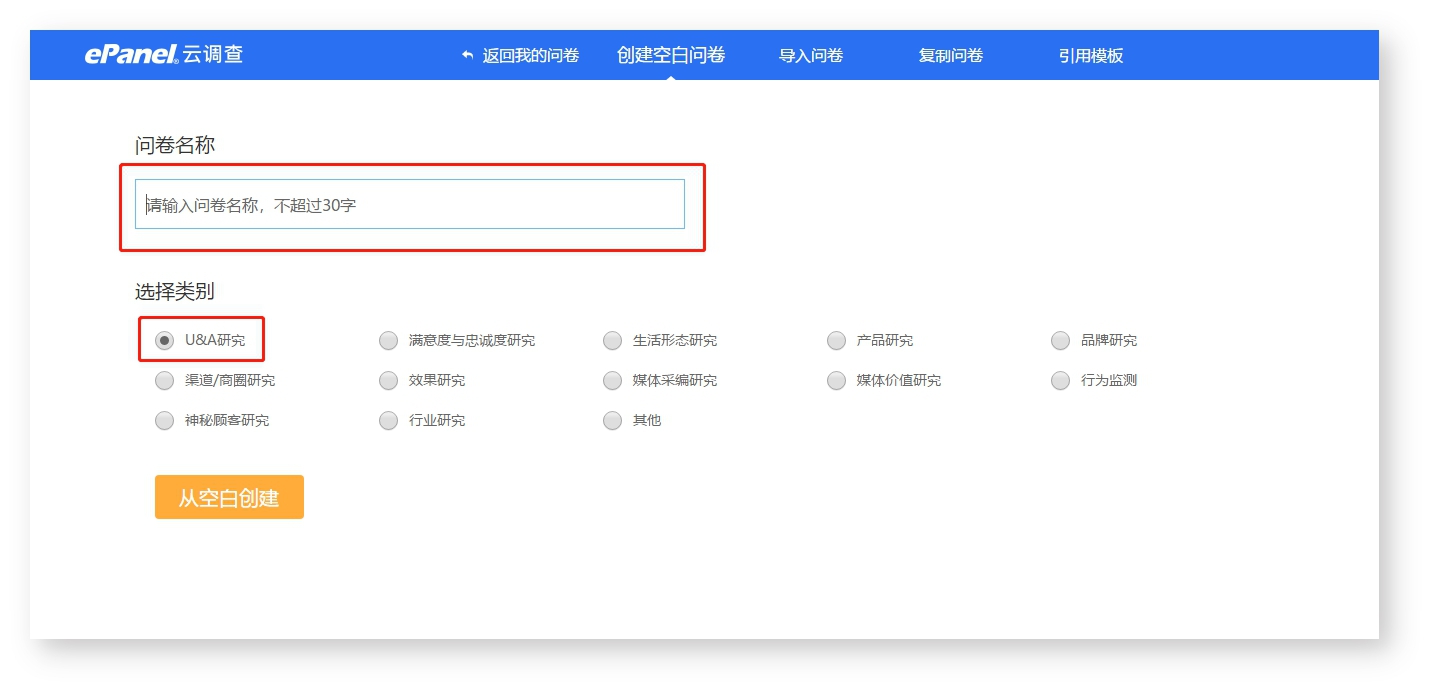1432x691 pixels.
Task: Select the 产品研究 radio button
Action: tap(836, 341)
